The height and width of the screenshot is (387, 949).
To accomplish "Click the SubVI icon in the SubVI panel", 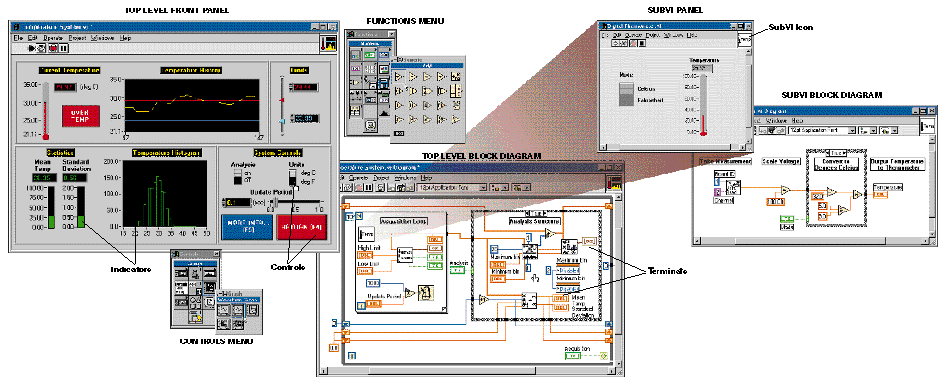I will (744, 40).
